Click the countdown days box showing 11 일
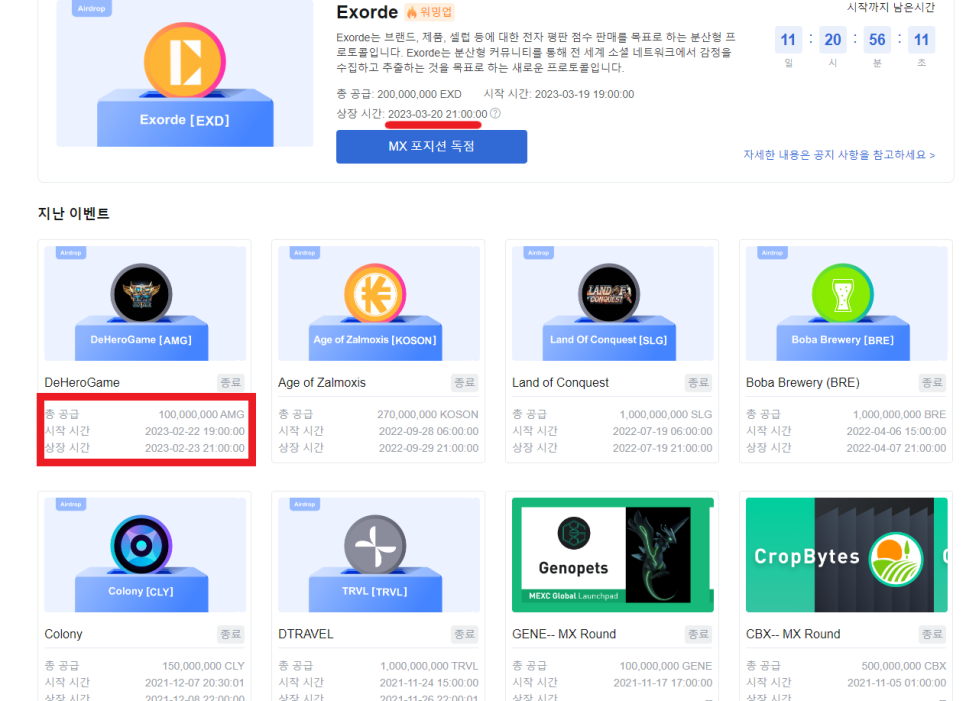 [x=788, y=40]
